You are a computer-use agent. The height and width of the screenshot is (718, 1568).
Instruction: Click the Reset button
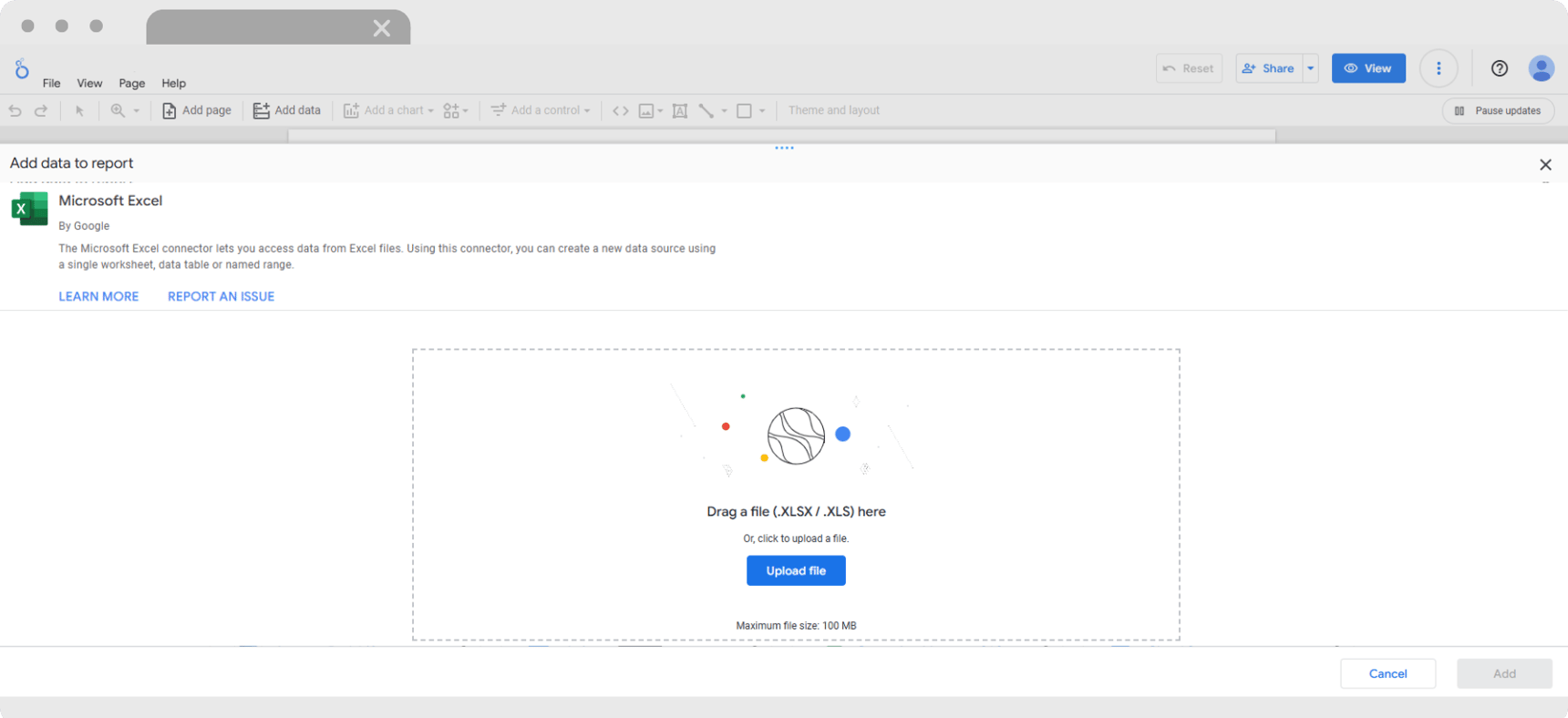(x=1189, y=68)
